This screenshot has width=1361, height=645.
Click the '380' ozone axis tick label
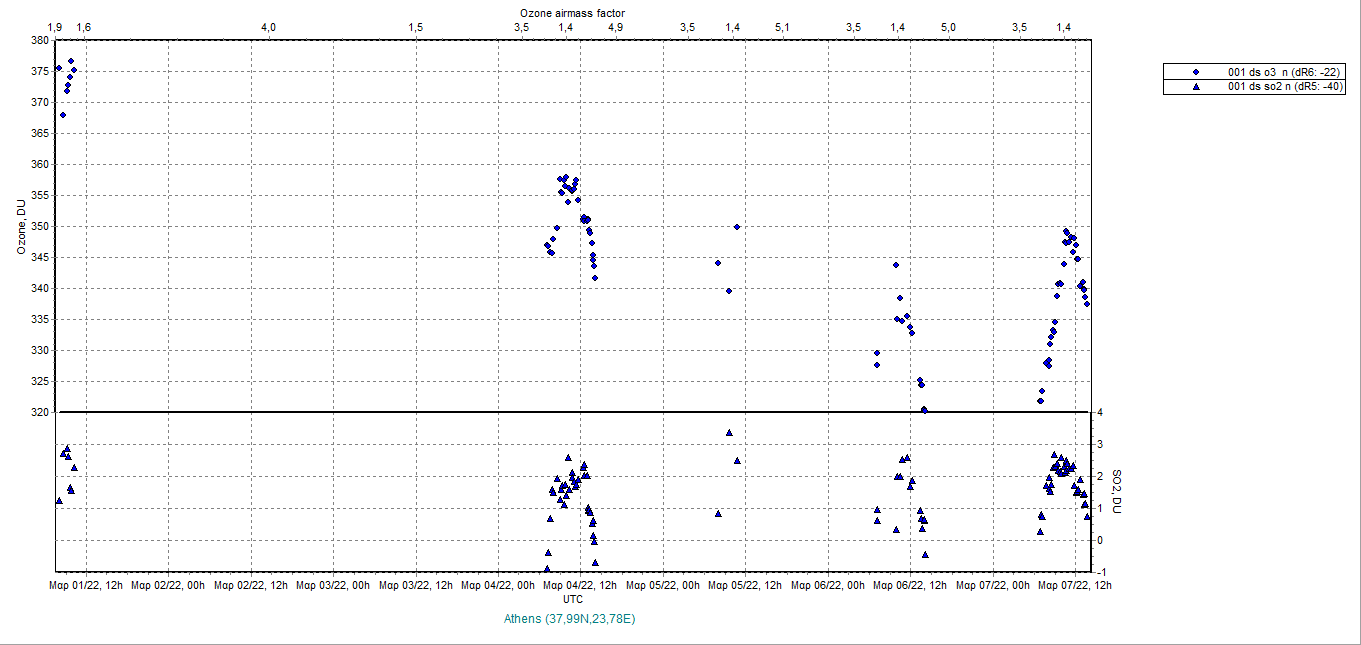[x=40, y=41]
